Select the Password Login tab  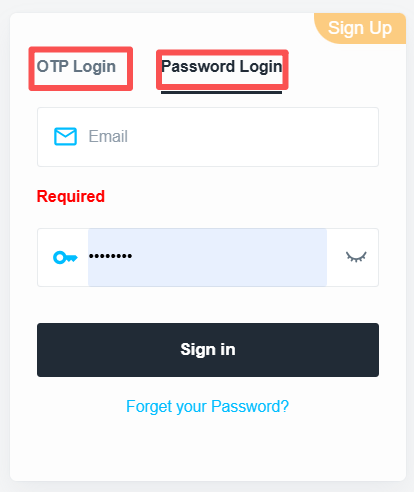pos(222,67)
